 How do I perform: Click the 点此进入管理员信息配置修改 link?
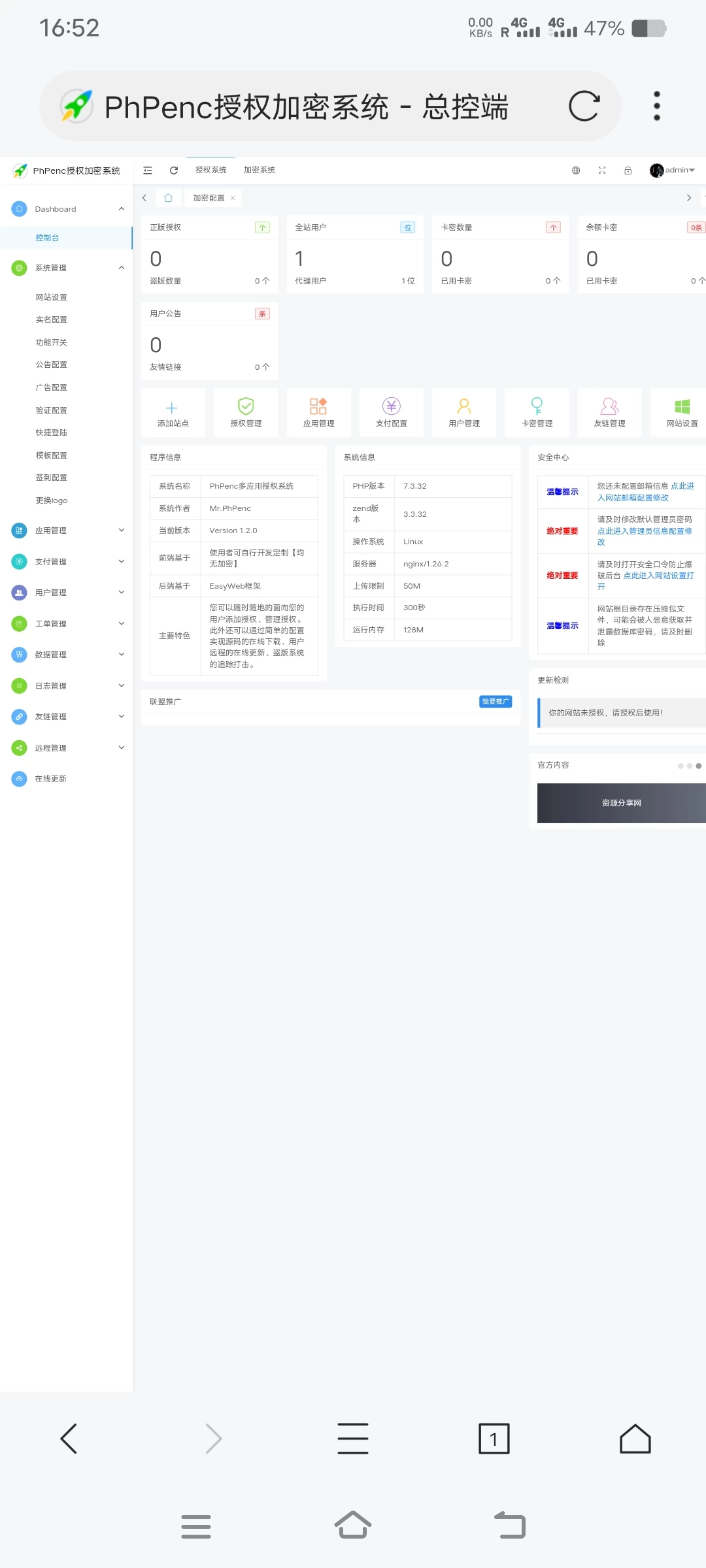click(644, 532)
